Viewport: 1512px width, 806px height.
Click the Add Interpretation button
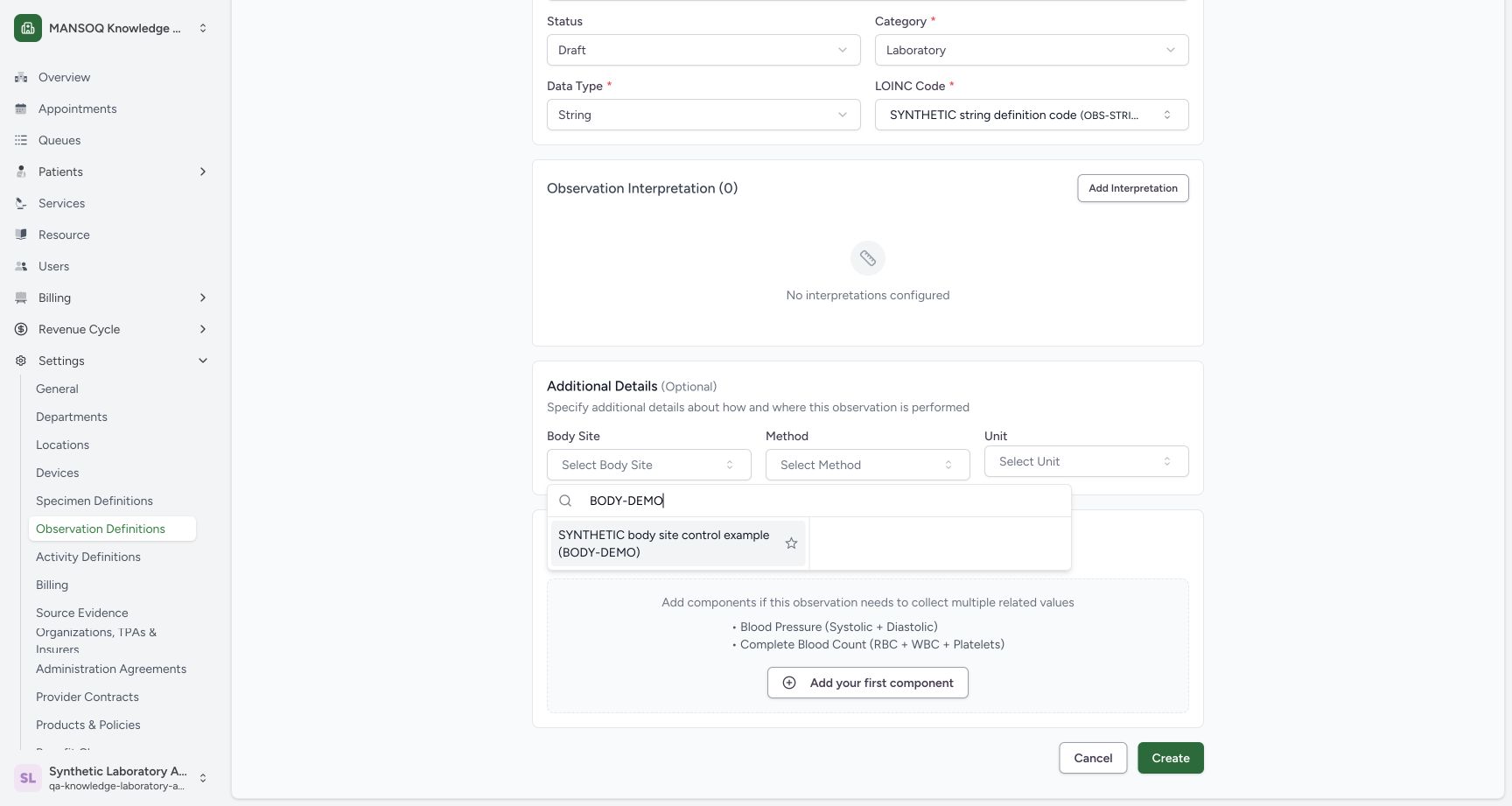tap(1133, 188)
